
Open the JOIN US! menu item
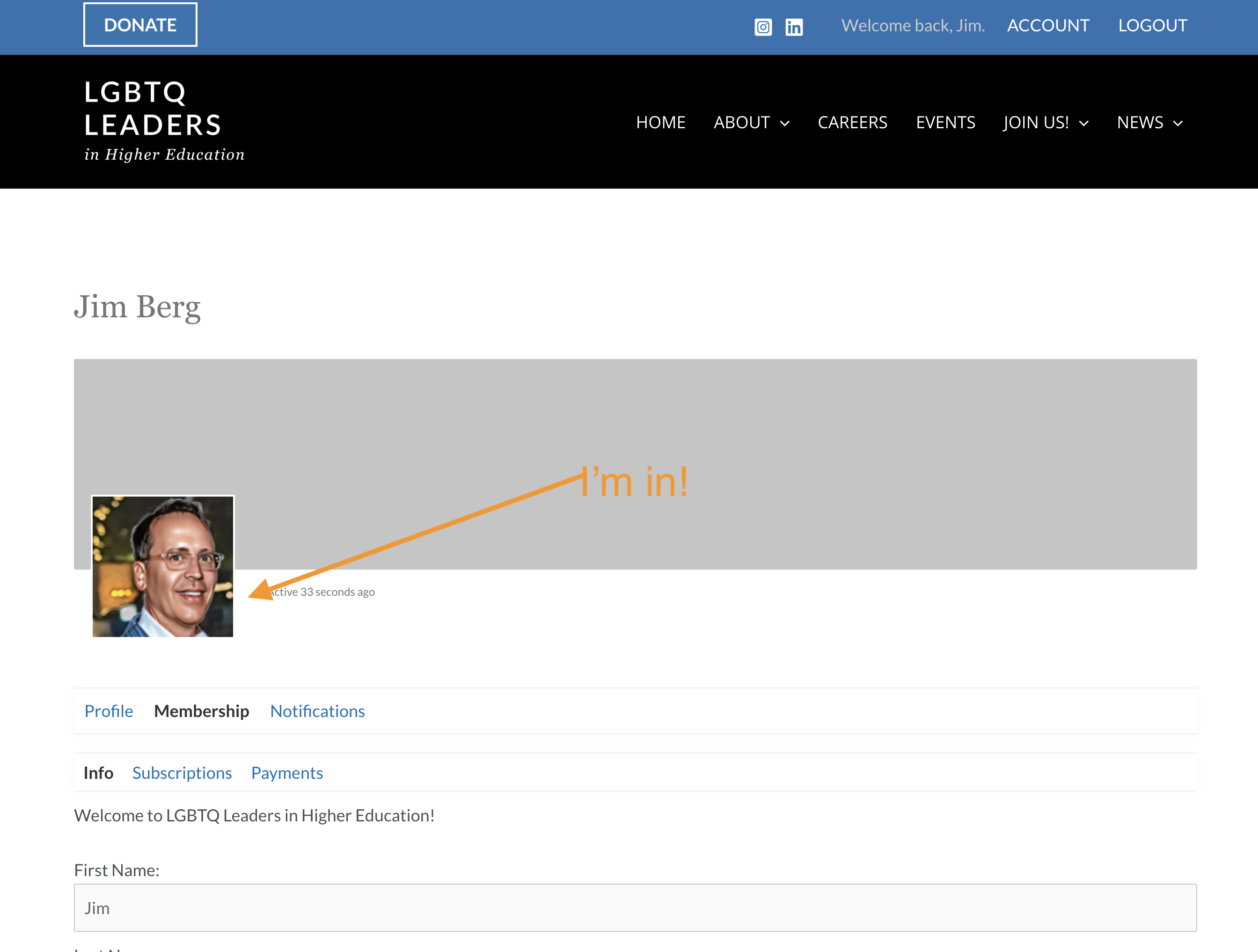pyautogui.click(x=1036, y=122)
